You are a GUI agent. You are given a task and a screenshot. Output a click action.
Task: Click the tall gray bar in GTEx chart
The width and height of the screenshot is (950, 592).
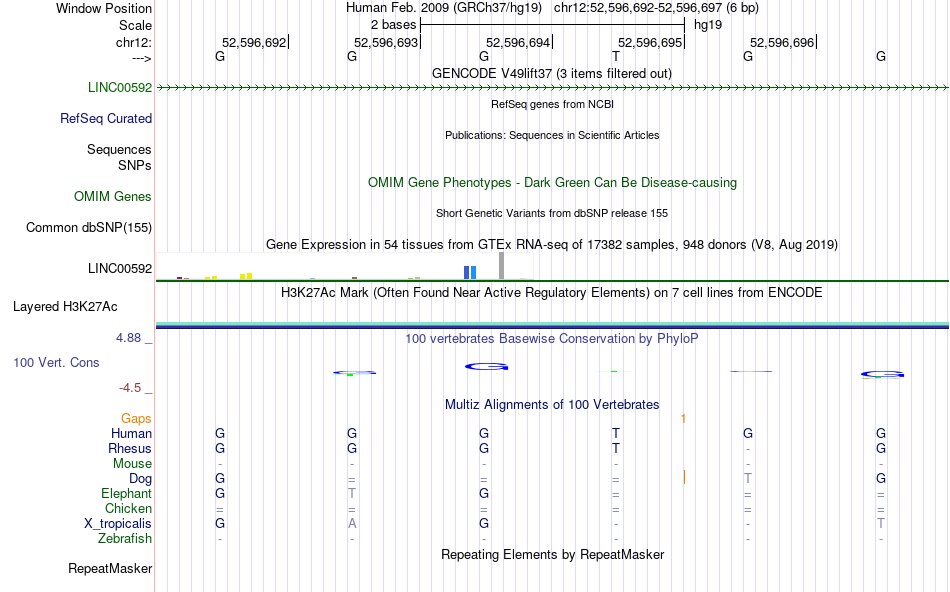point(501,266)
